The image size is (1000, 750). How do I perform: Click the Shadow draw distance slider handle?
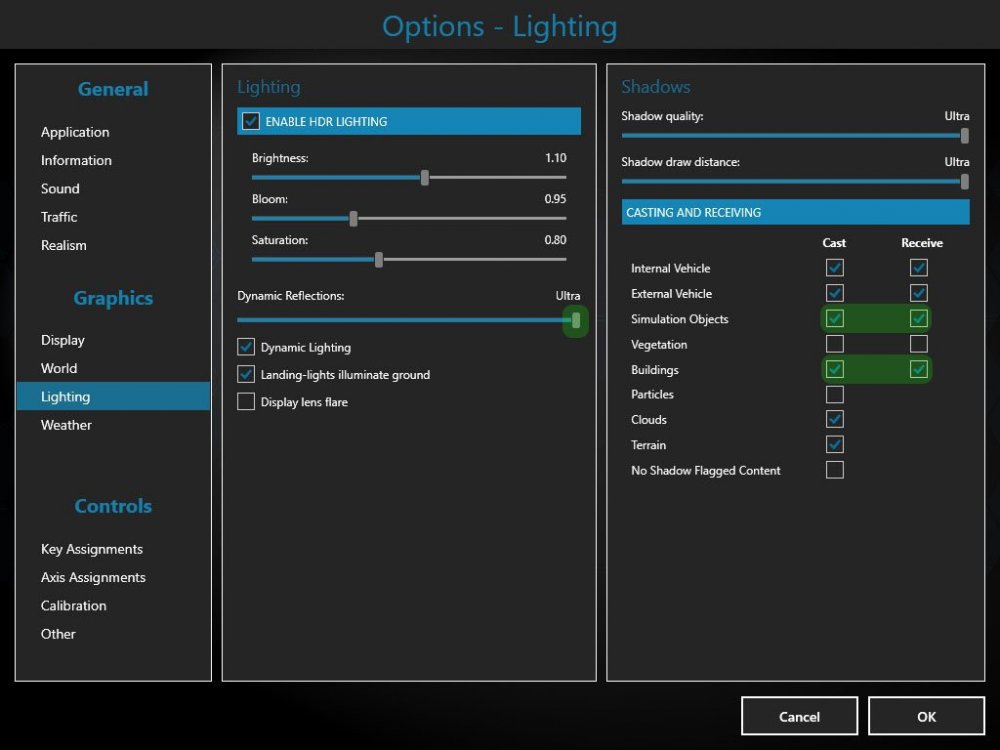(x=965, y=182)
